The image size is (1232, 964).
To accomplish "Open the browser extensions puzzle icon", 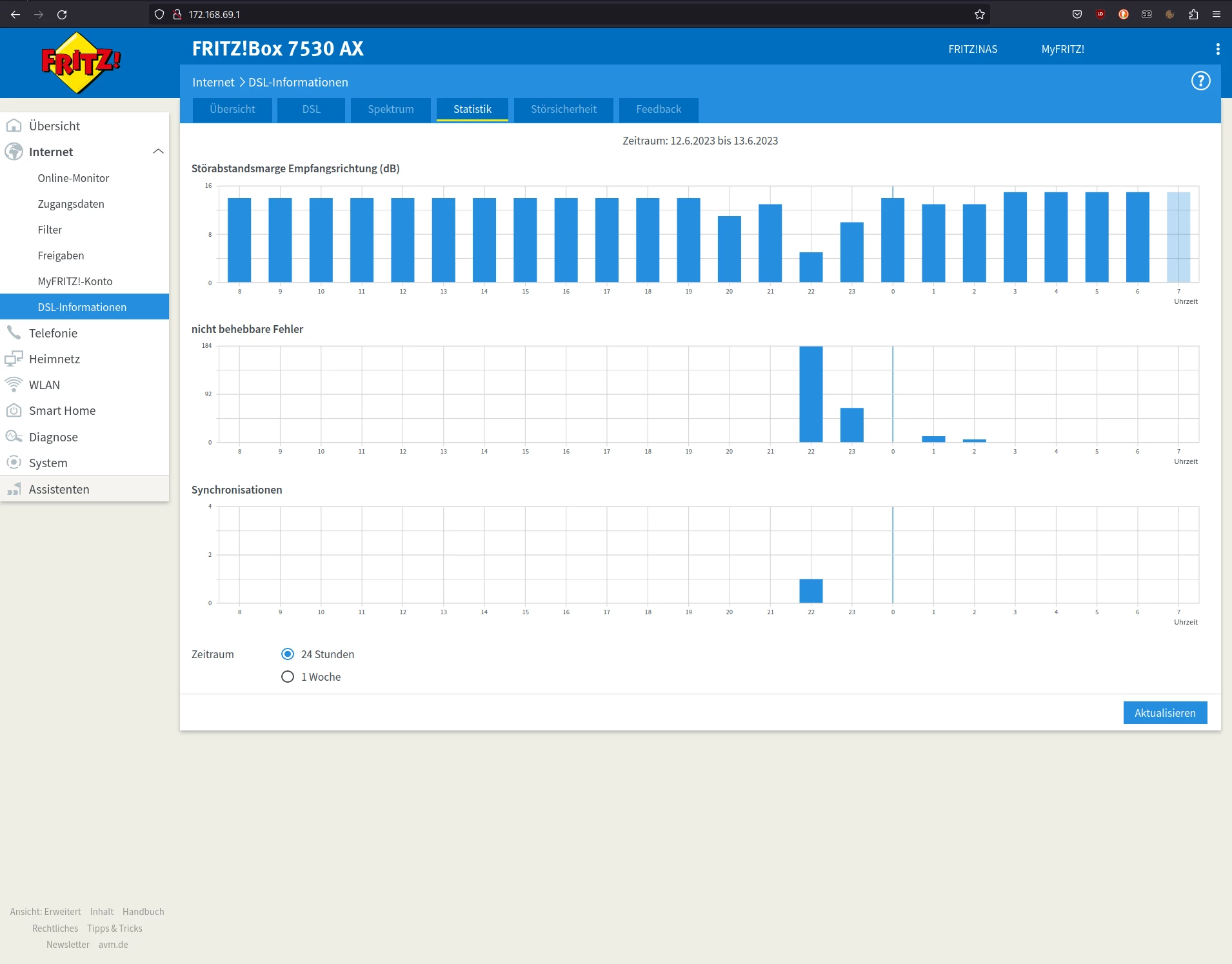I will [x=1193, y=14].
